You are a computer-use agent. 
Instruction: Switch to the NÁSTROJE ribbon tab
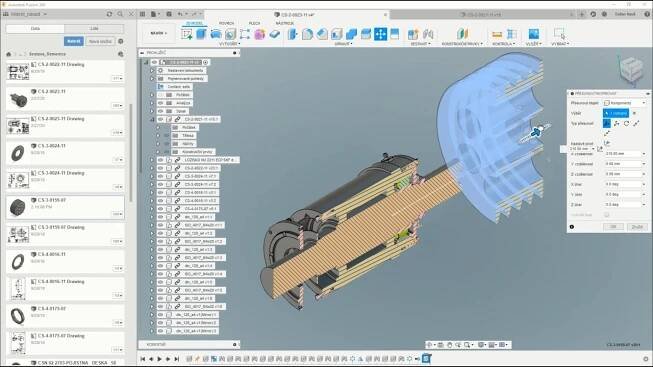tap(284, 23)
